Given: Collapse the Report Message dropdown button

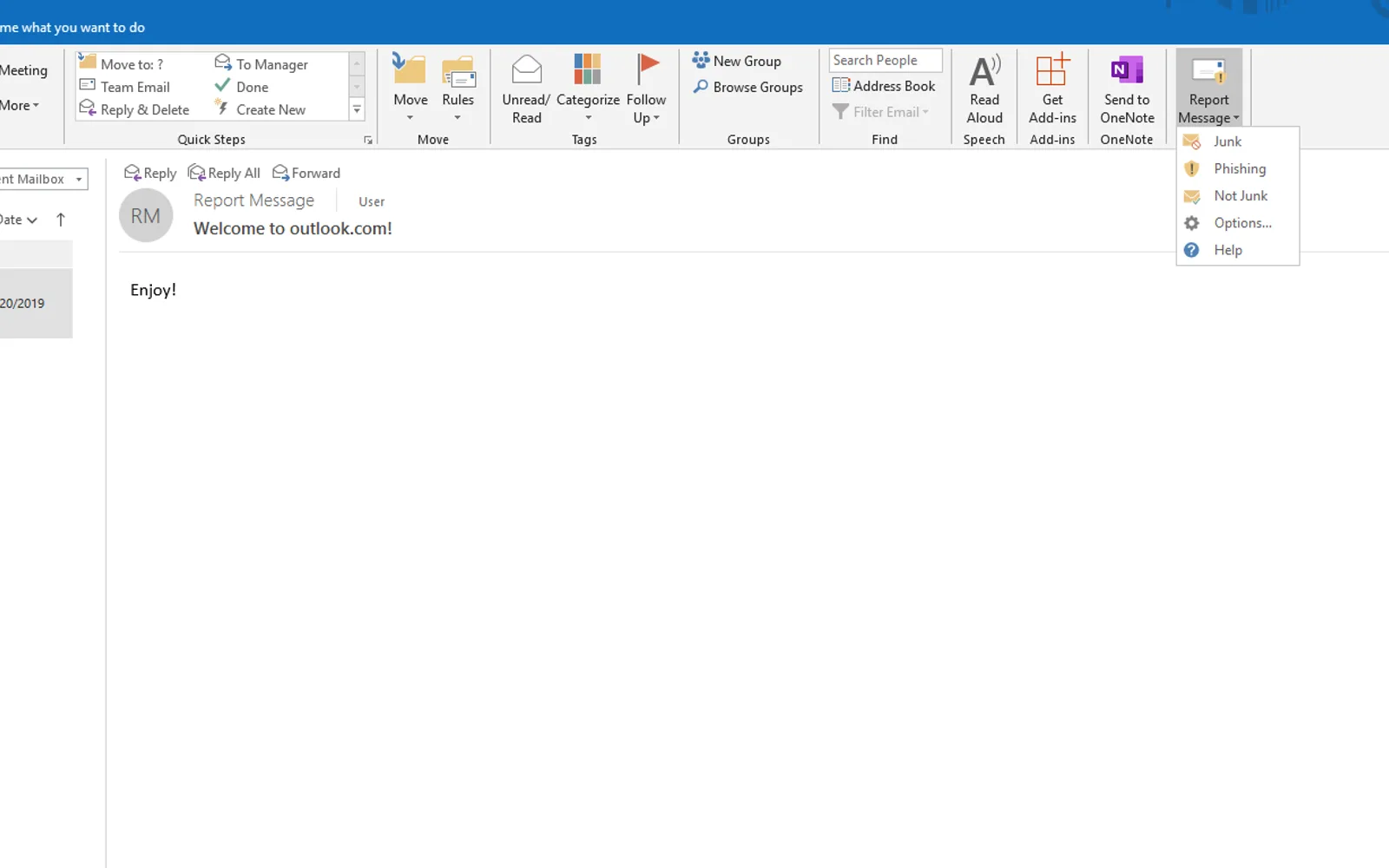Looking at the screenshot, I should (x=1208, y=89).
